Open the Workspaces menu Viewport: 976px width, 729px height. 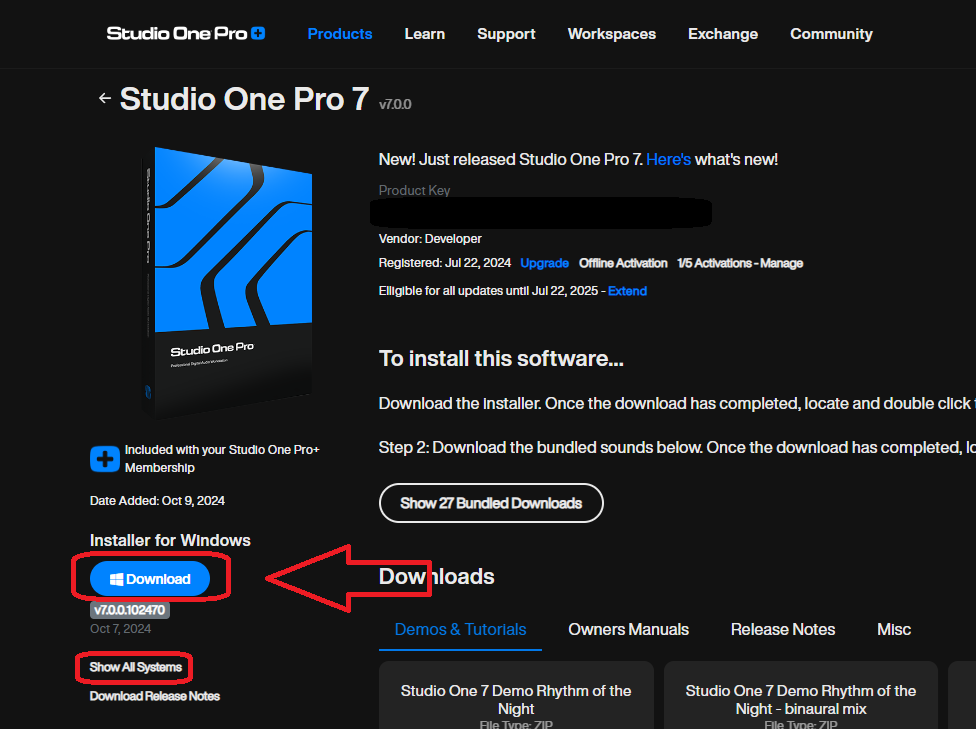[611, 33]
